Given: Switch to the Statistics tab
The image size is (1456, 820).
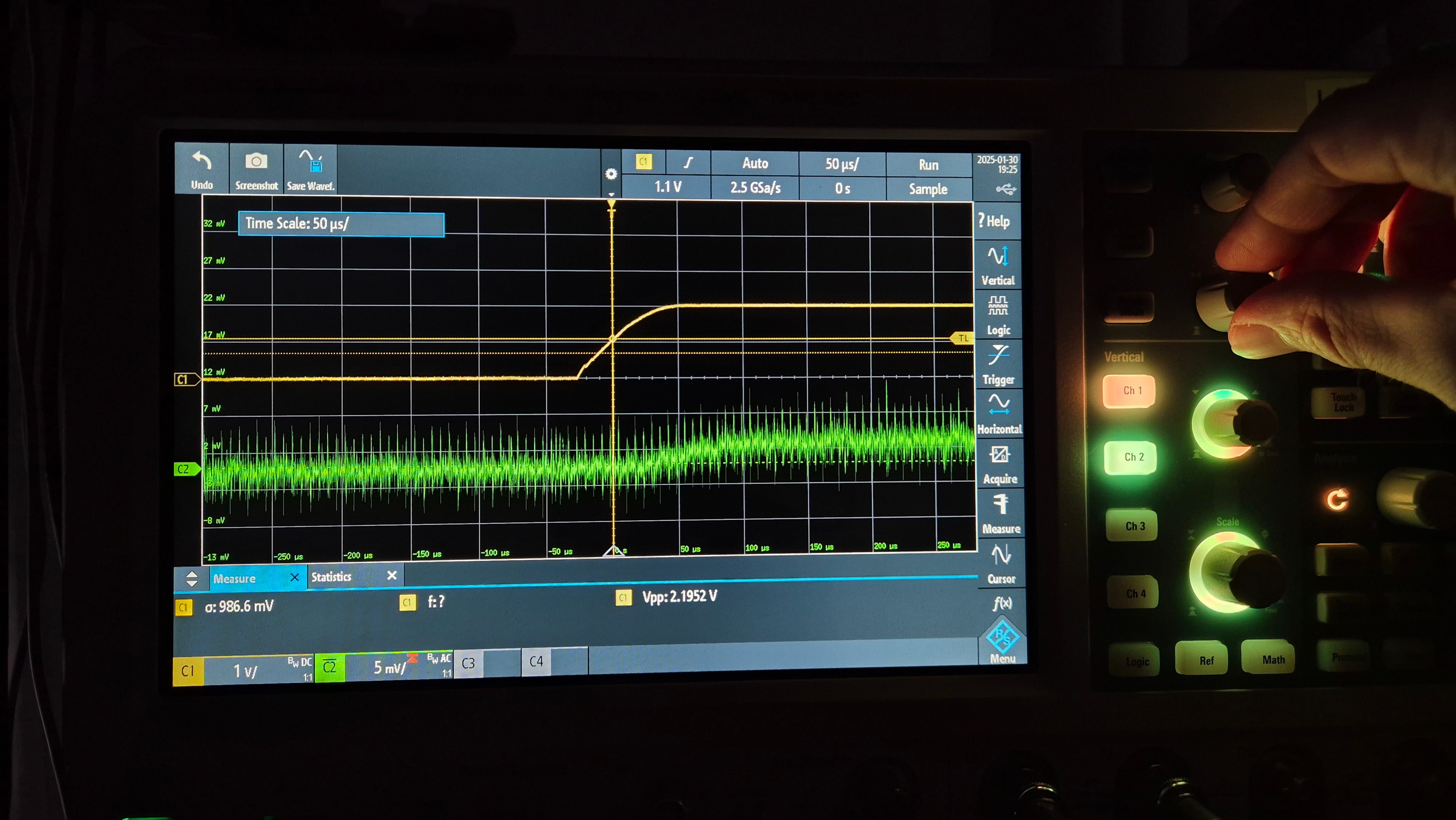Looking at the screenshot, I should coord(332,577).
